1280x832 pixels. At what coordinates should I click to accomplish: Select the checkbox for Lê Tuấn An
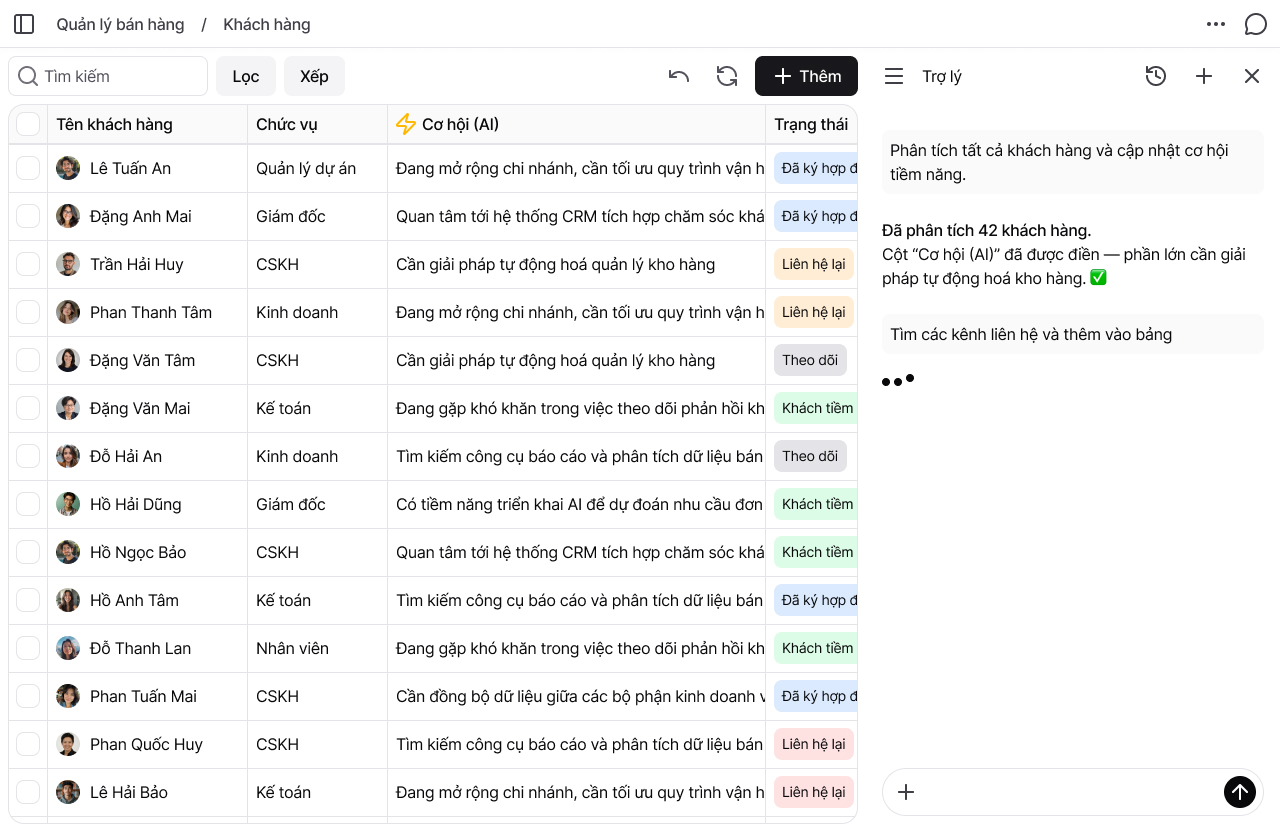(28, 168)
